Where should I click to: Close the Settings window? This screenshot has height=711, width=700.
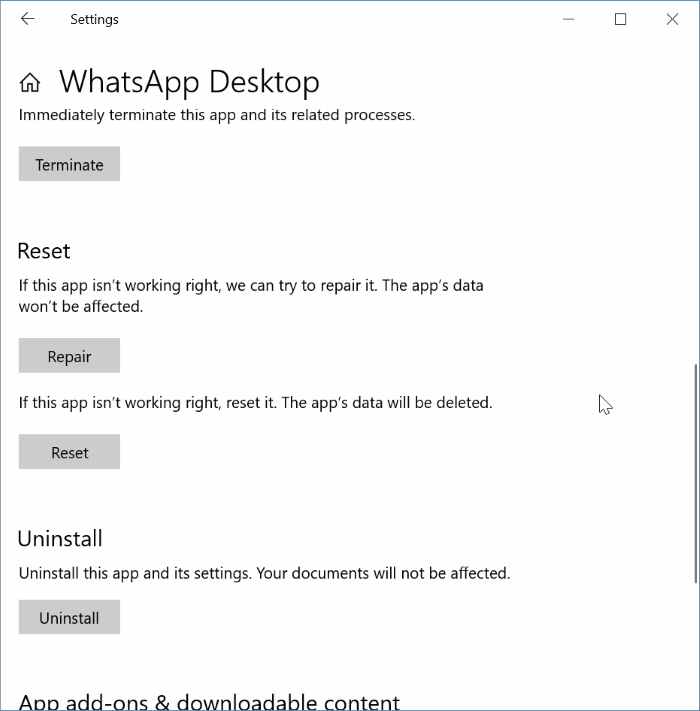(672, 19)
